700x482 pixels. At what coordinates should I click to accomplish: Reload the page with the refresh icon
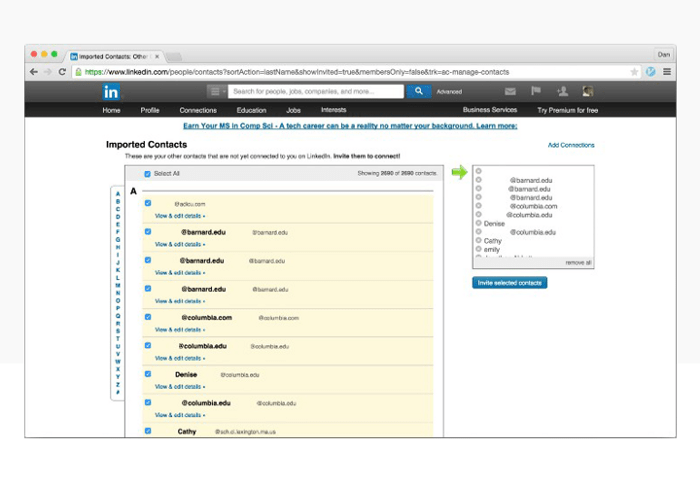(62, 72)
